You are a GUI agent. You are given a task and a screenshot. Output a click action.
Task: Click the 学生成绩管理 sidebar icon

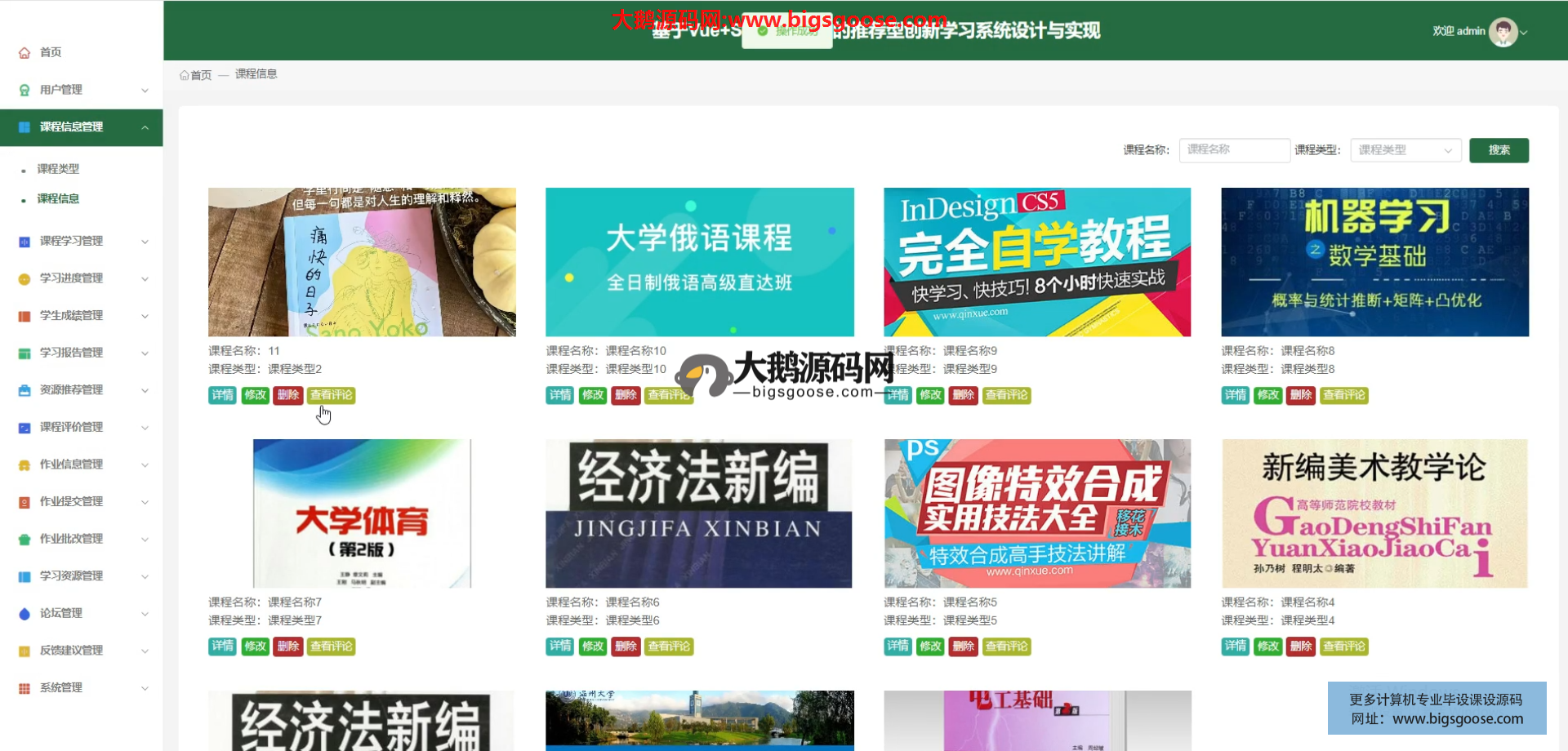tap(24, 316)
